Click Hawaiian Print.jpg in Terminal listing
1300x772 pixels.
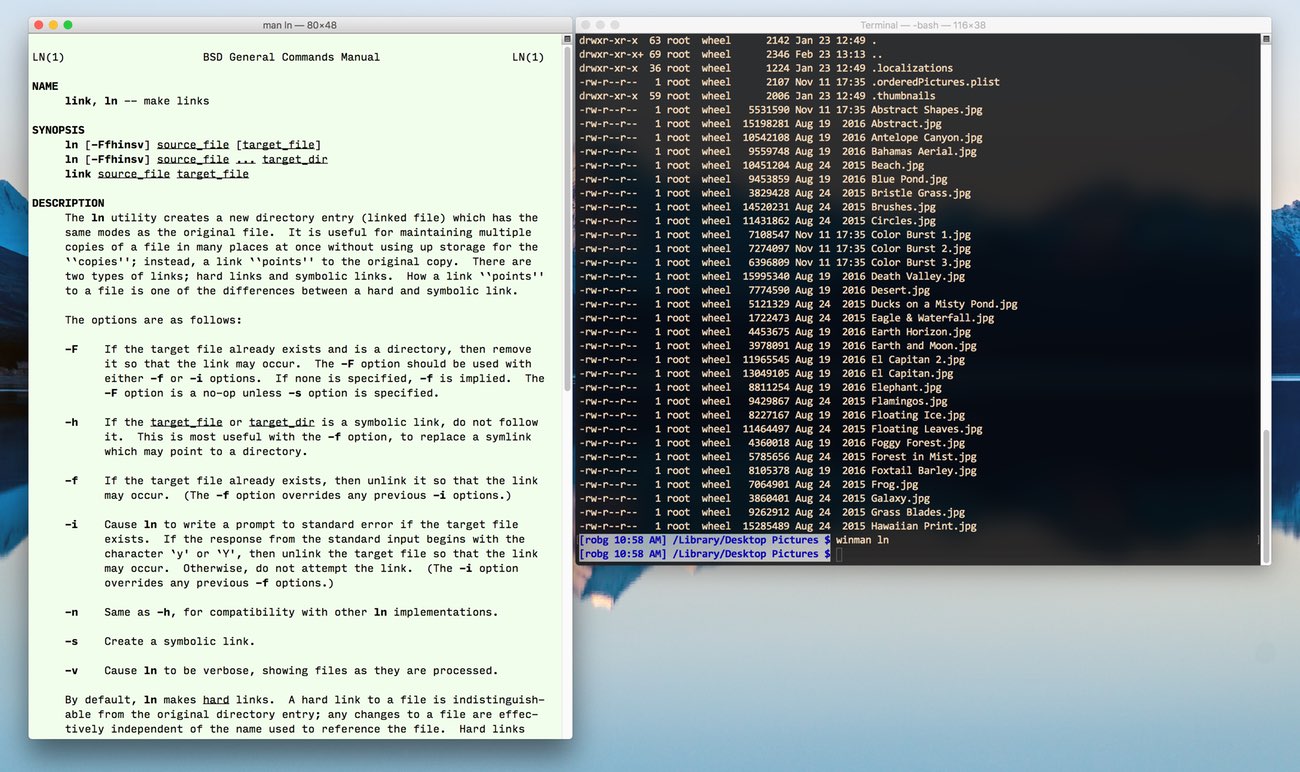click(924, 526)
